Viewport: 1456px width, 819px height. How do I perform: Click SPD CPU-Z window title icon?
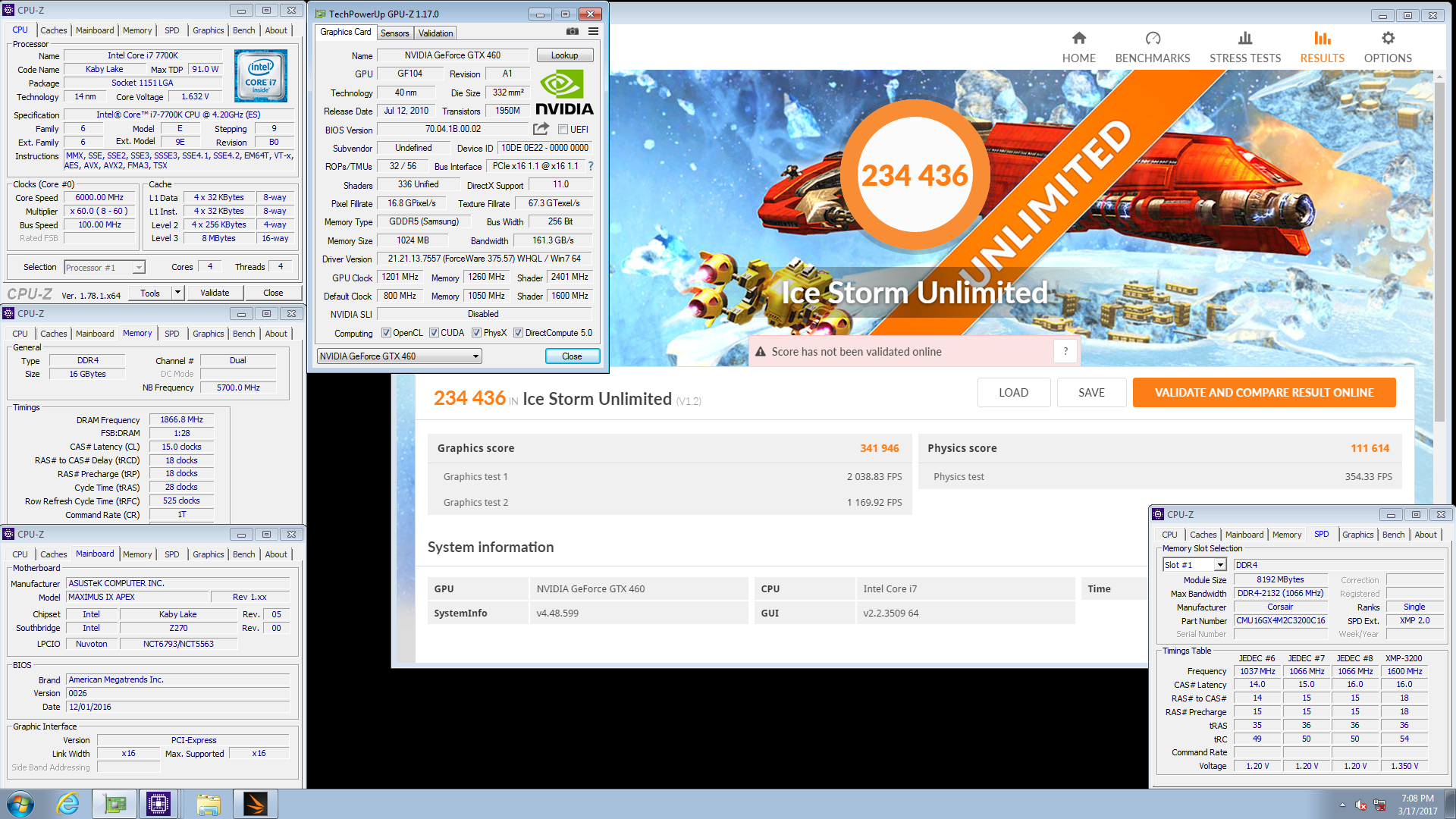(1158, 514)
